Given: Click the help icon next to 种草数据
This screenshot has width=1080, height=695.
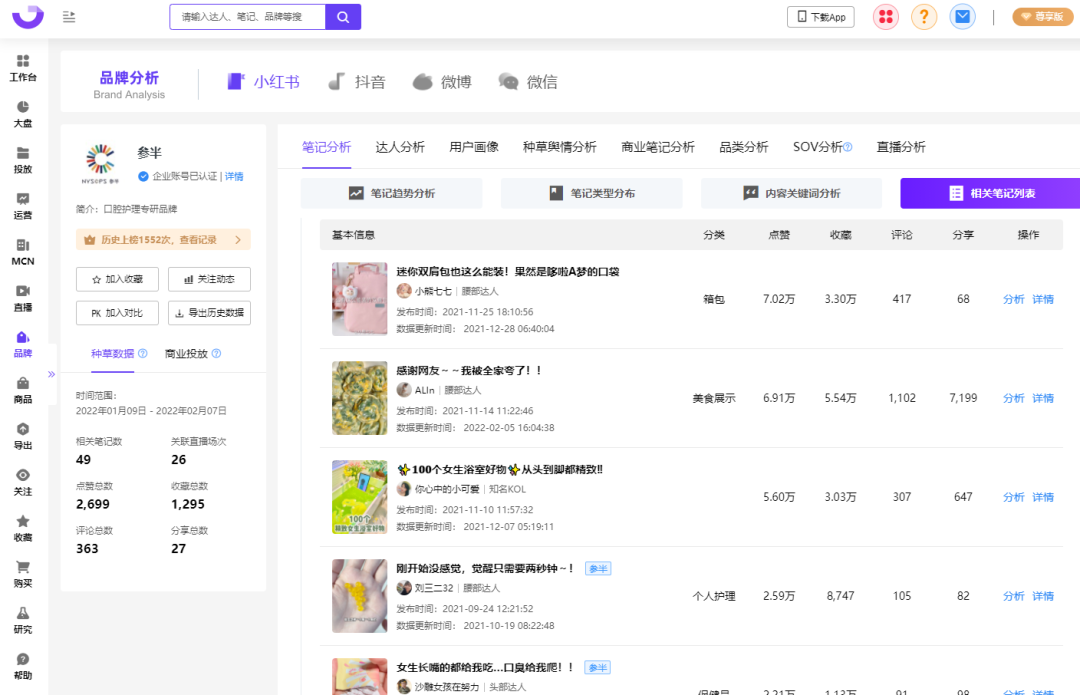Looking at the screenshot, I should 143,353.
